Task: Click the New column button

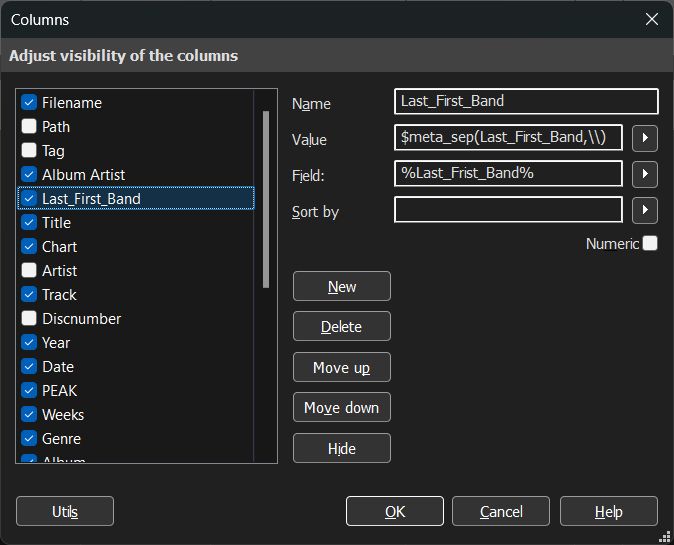Action: tap(342, 286)
